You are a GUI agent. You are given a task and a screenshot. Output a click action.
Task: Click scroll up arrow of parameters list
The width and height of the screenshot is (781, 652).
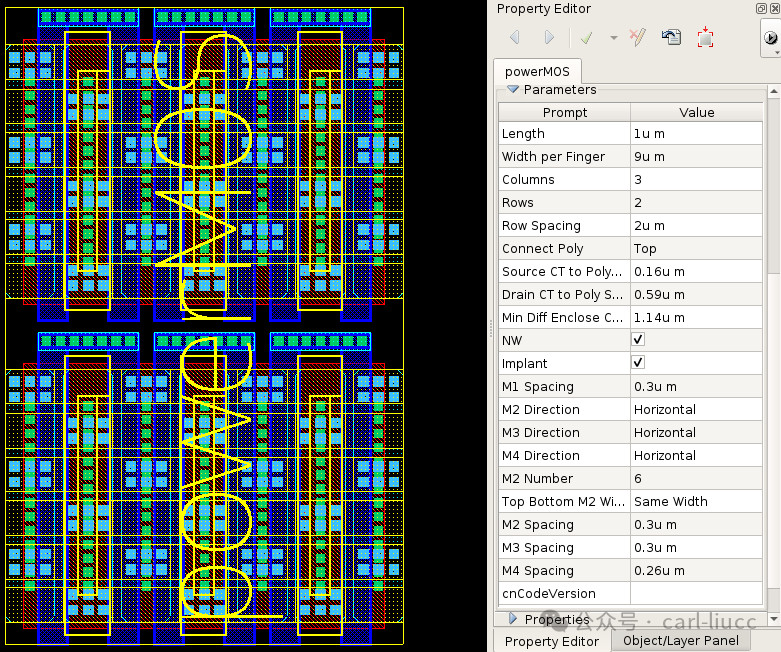(x=774, y=91)
